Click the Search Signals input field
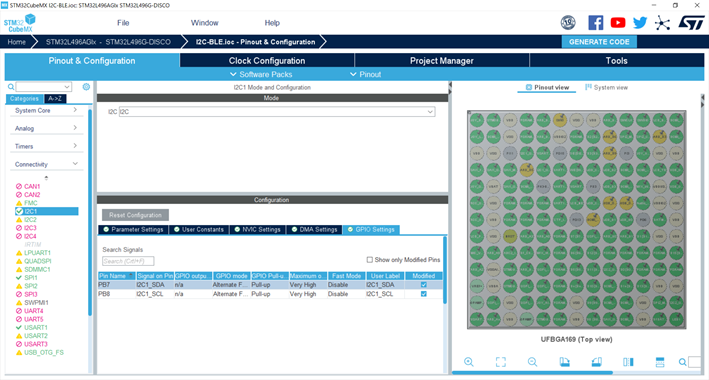The width and height of the screenshot is (709, 380). pos(128,261)
